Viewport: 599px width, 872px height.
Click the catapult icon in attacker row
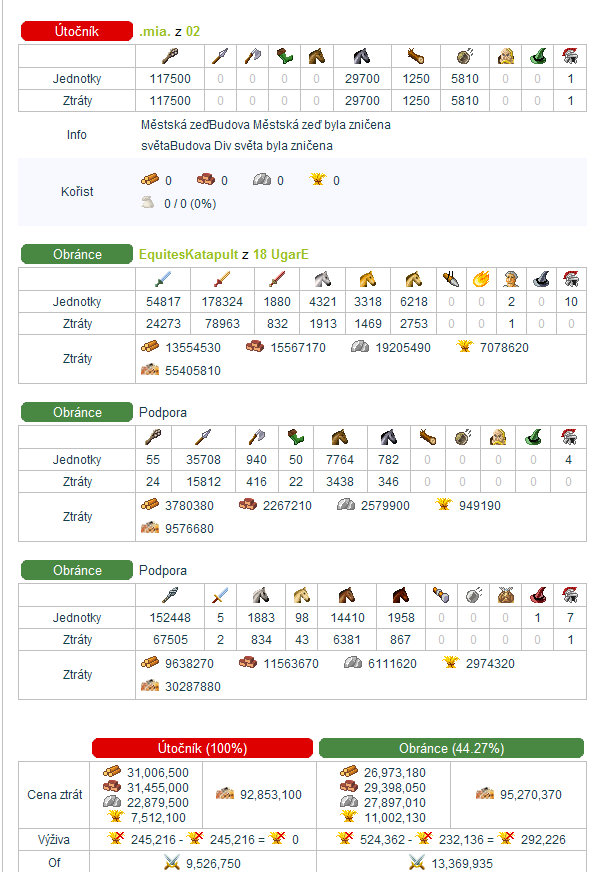click(464, 56)
